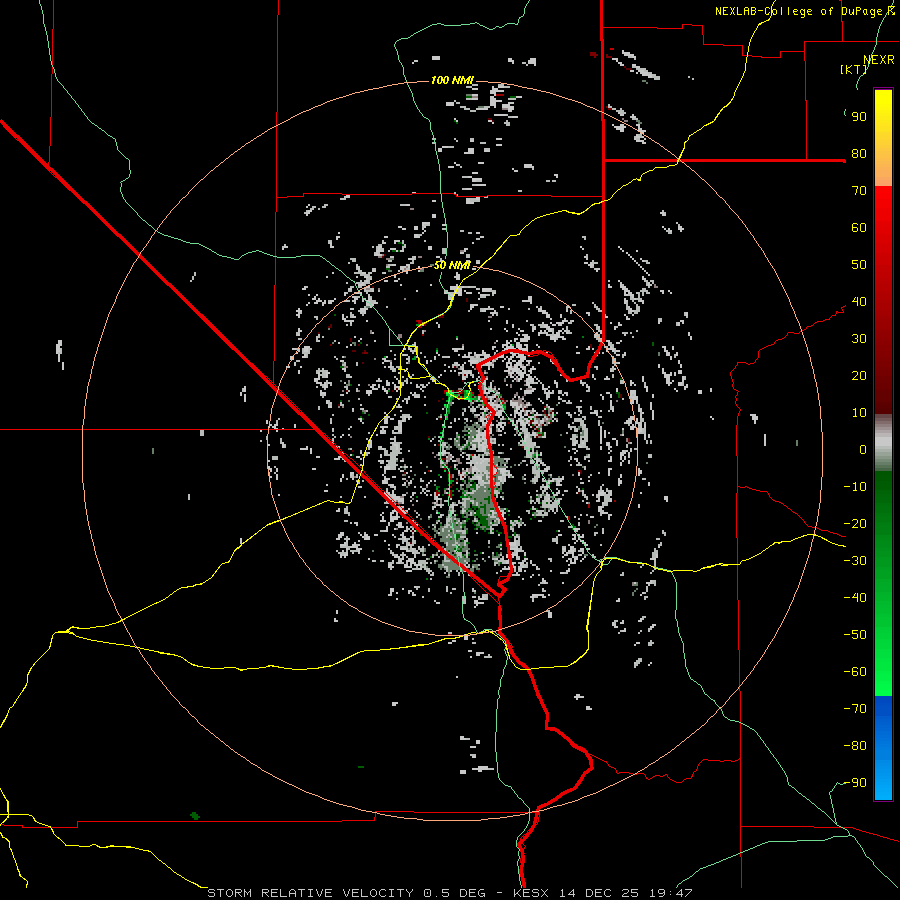This screenshot has width=900, height=900.
Task: Click the "NEXLAB-College of DuPage" header text
Action: coord(798,11)
